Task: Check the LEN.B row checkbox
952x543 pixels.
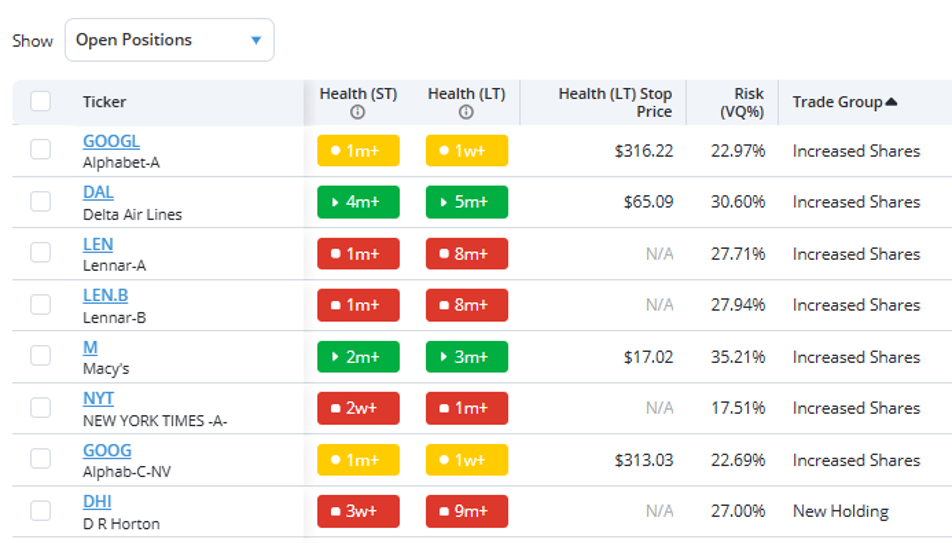Action: pos(41,304)
